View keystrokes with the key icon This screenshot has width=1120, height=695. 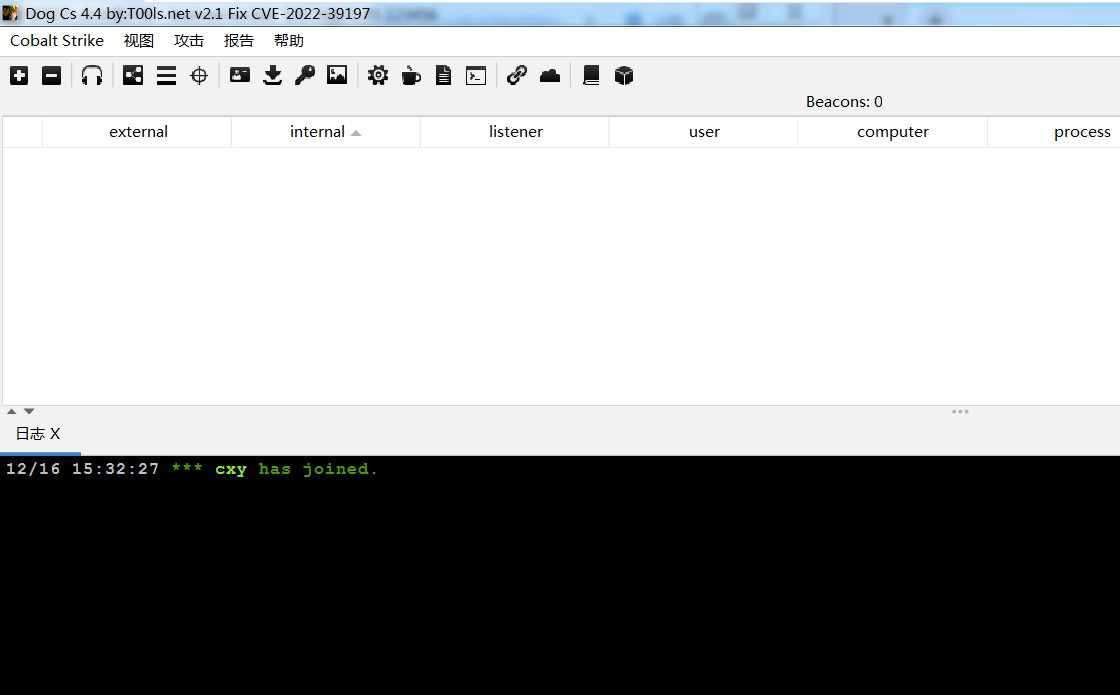click(x=305, y=76)
